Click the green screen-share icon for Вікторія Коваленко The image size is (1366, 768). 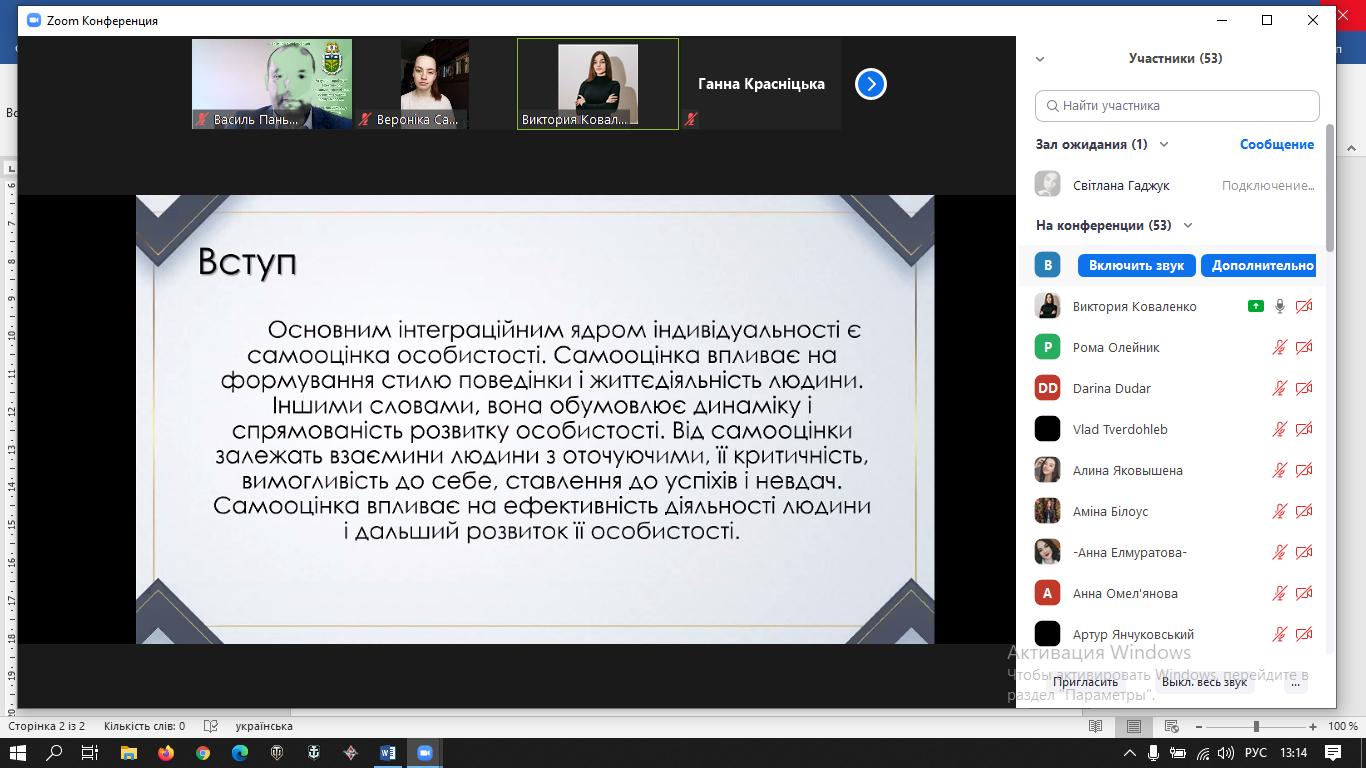(1255, 307)
